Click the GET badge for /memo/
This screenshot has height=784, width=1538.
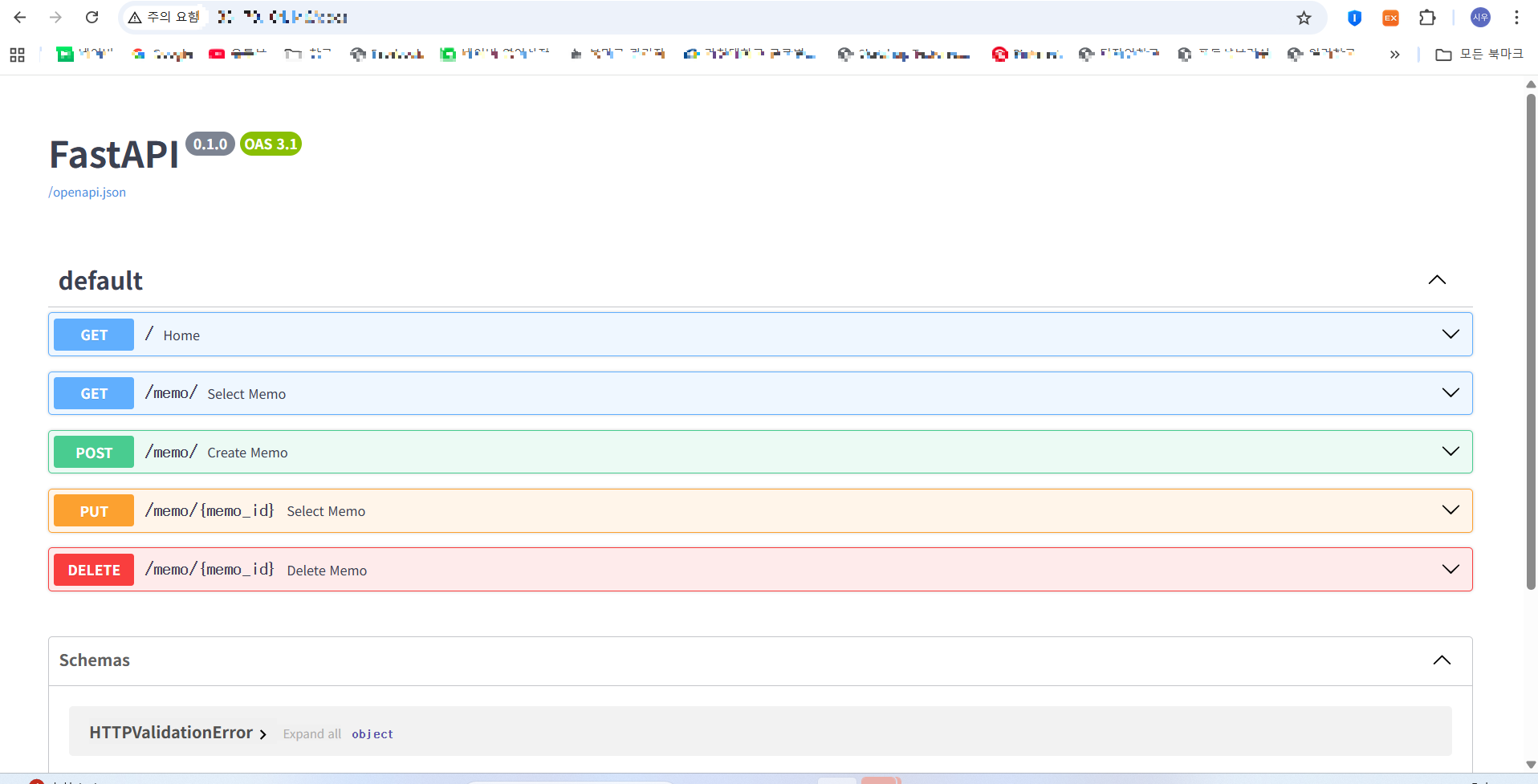coord(94,393)
